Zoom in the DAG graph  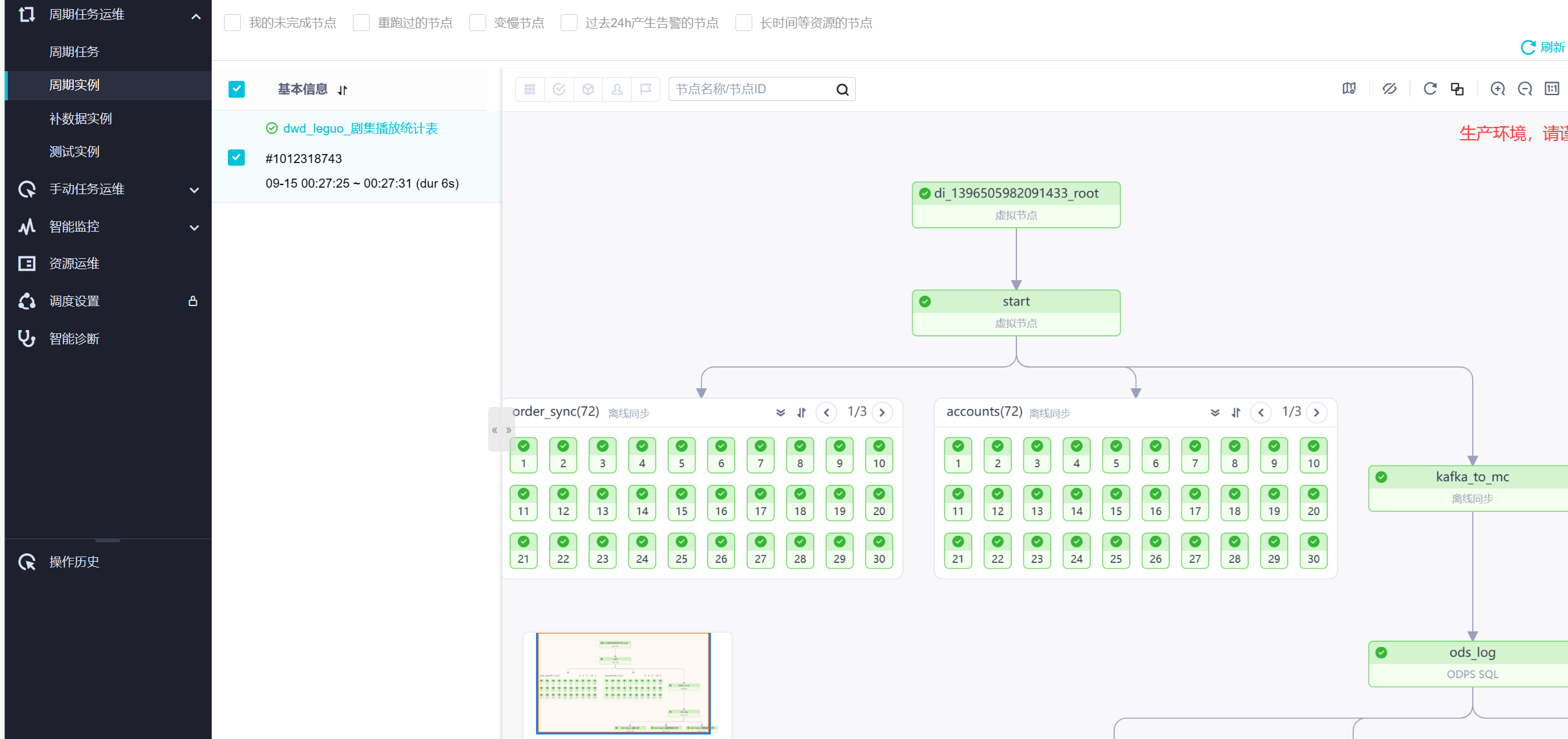1497,89
